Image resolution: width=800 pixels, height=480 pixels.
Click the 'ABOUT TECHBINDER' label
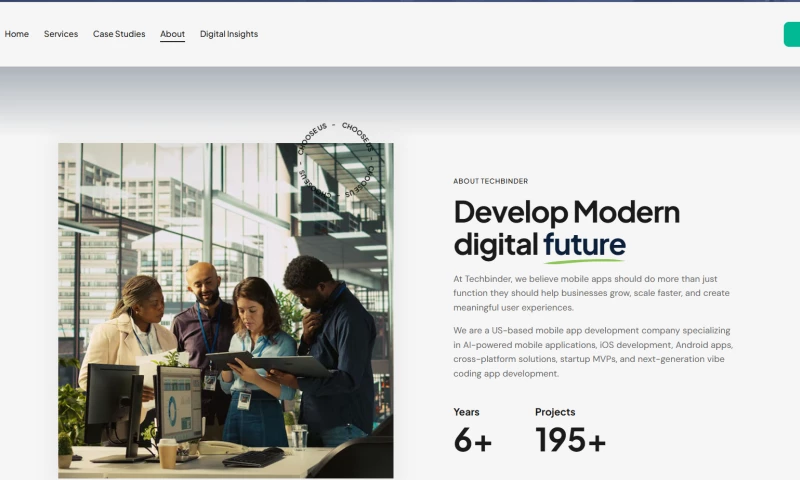click(x=490, y=181)
